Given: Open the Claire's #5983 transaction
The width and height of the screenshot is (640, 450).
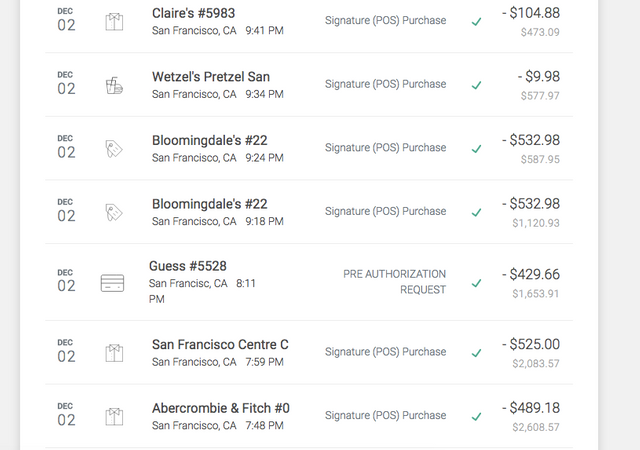Looking at the screenshot, I should (x=309, y=21).
